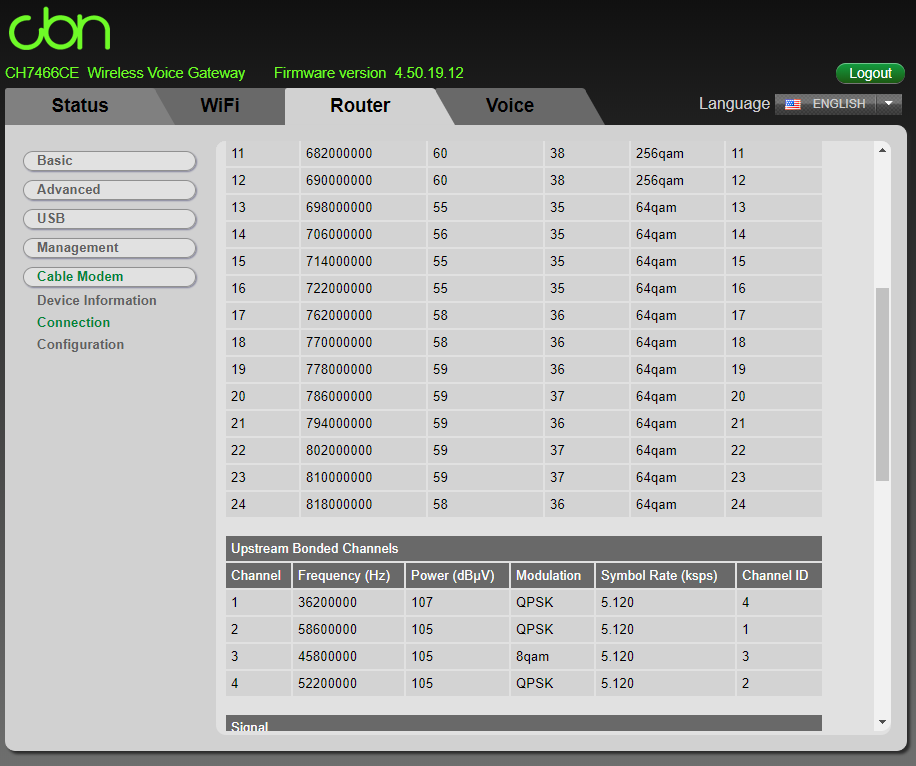The height and width of the screenshot is (766, 916).
Task: Open the Management sidebar section
Action: [x=110, y=248]
